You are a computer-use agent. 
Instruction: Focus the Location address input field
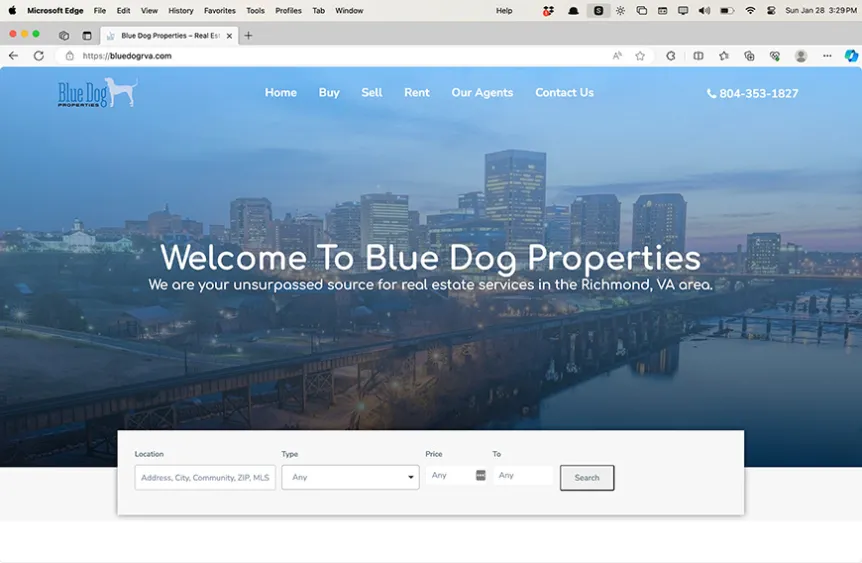point(205,477)
